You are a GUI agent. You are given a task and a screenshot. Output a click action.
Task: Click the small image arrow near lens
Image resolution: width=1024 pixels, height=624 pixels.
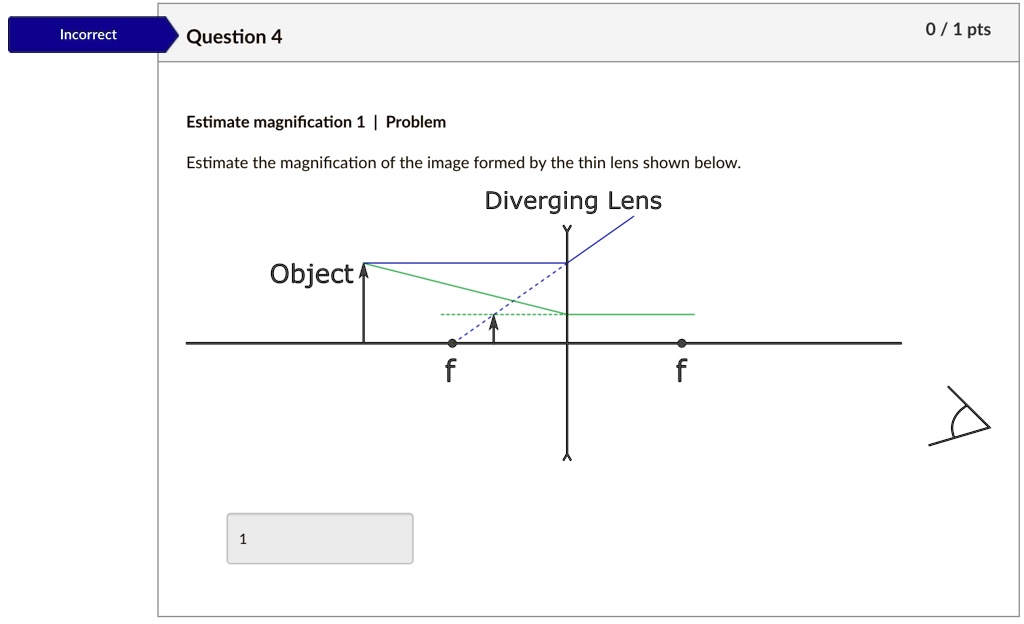pyautogui.click(x=494, y=328)
